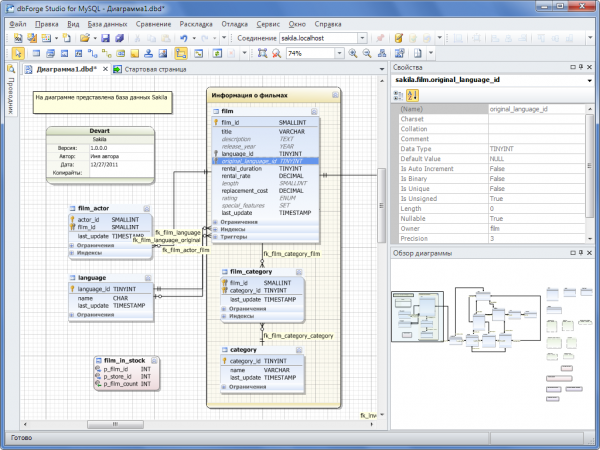Click the diagram horizontal scrollbar thumb
This screenshot has height=450, width=600.
(x=115, y=424)
